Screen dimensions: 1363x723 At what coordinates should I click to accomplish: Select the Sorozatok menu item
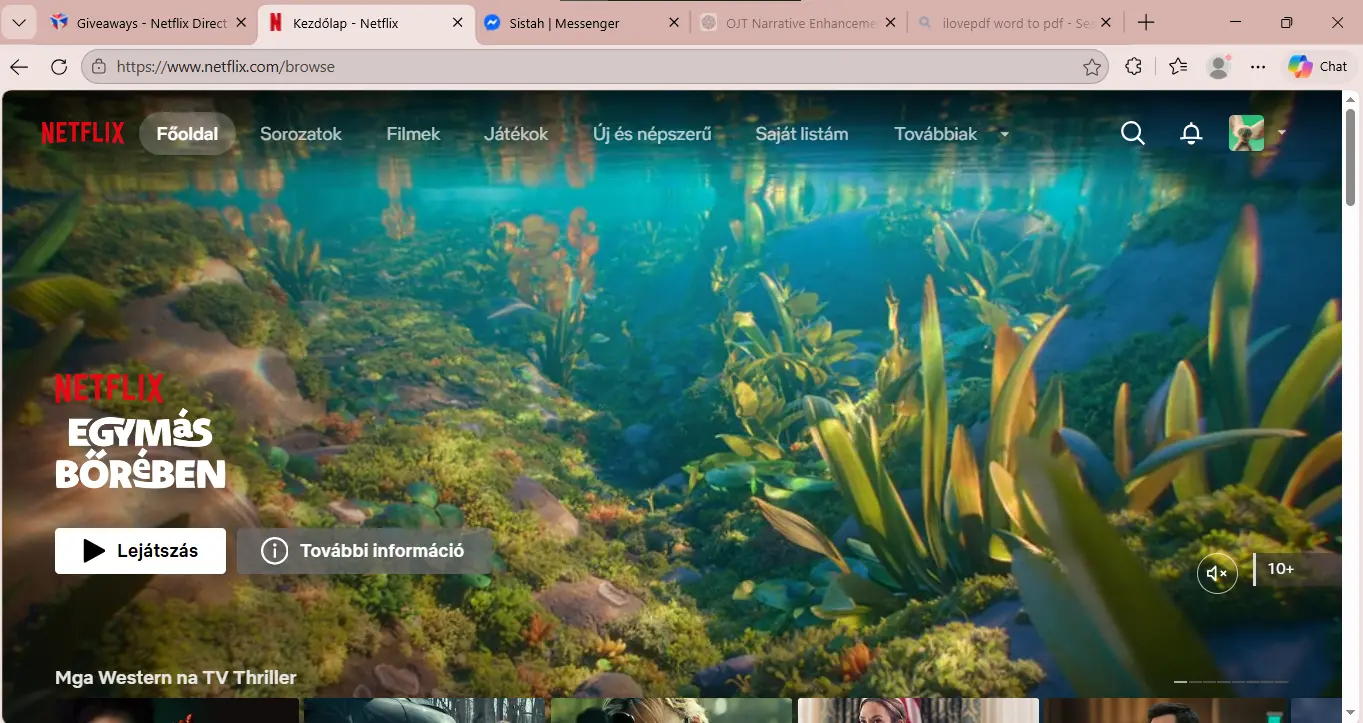[x=301, y=133]
